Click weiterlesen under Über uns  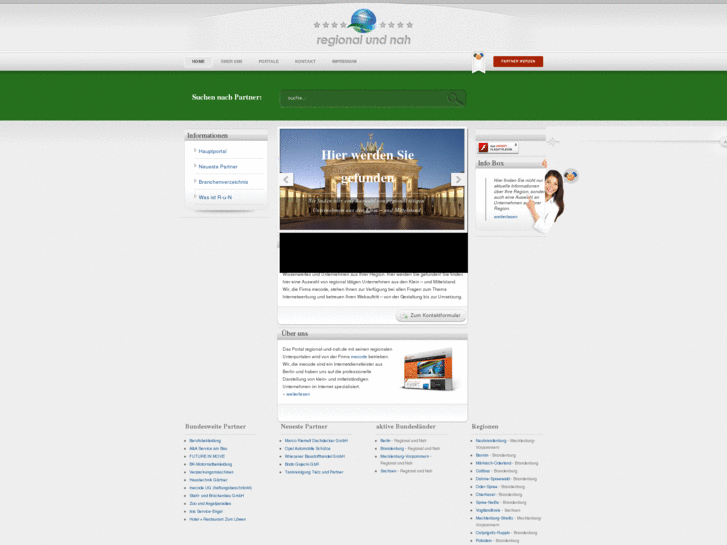tap(298, 394)
